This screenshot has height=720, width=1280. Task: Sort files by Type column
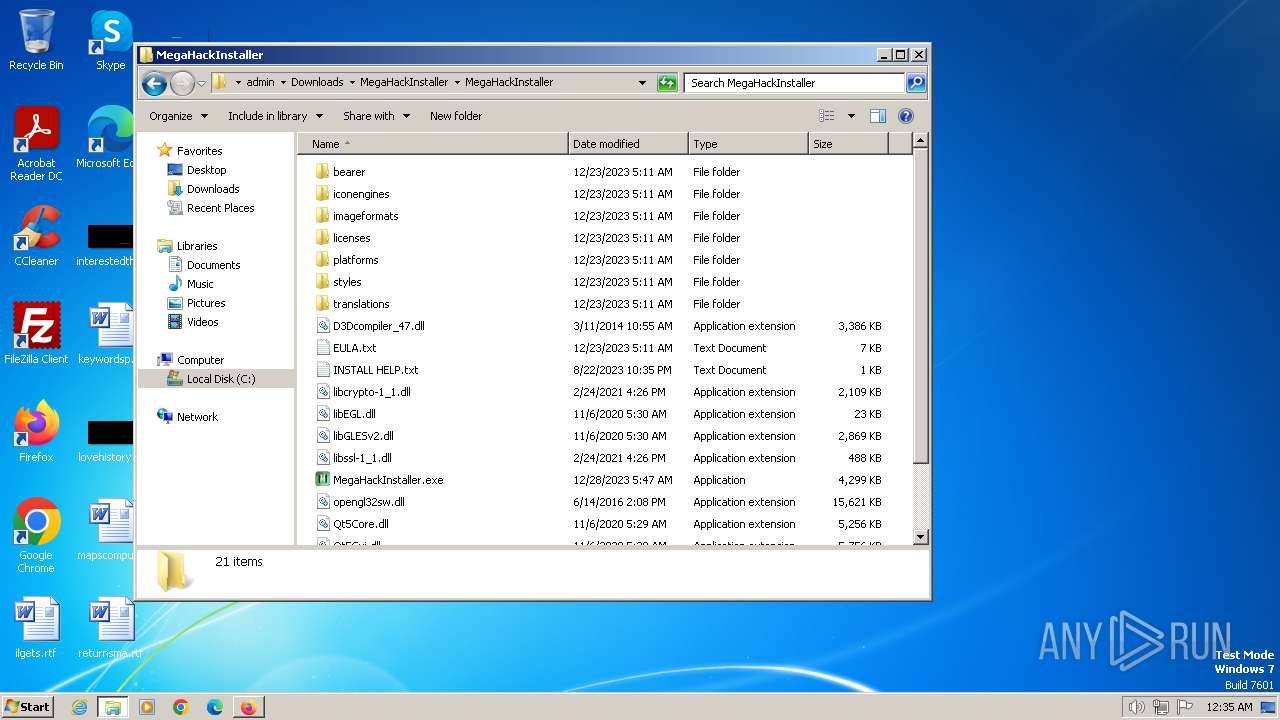(748, 144)
